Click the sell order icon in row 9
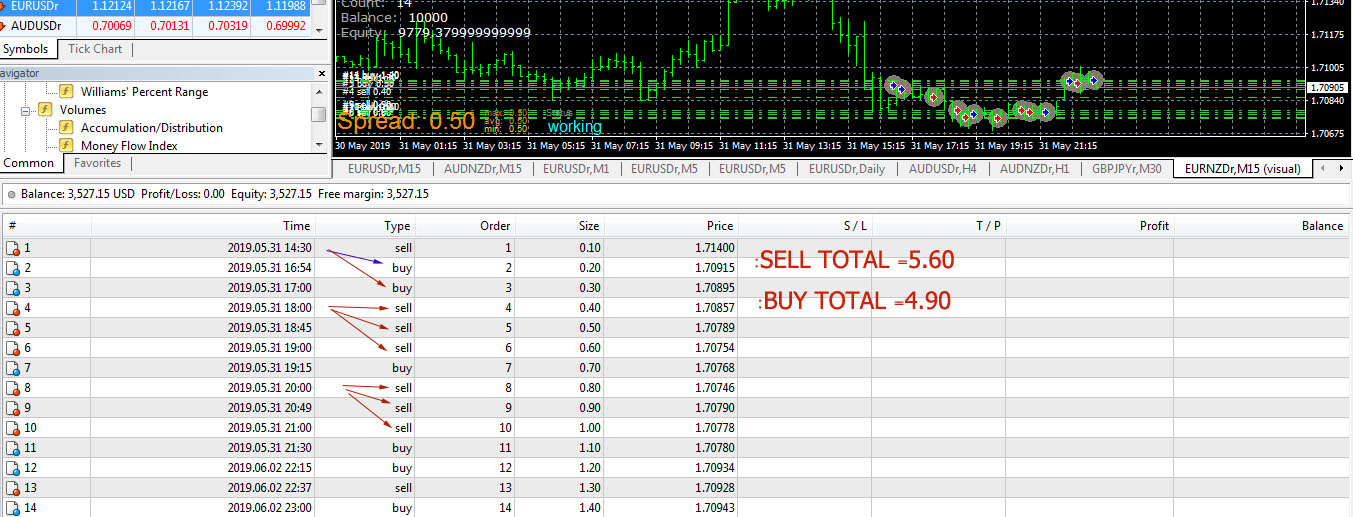The image size is (1353, 517). pos(13,407)
